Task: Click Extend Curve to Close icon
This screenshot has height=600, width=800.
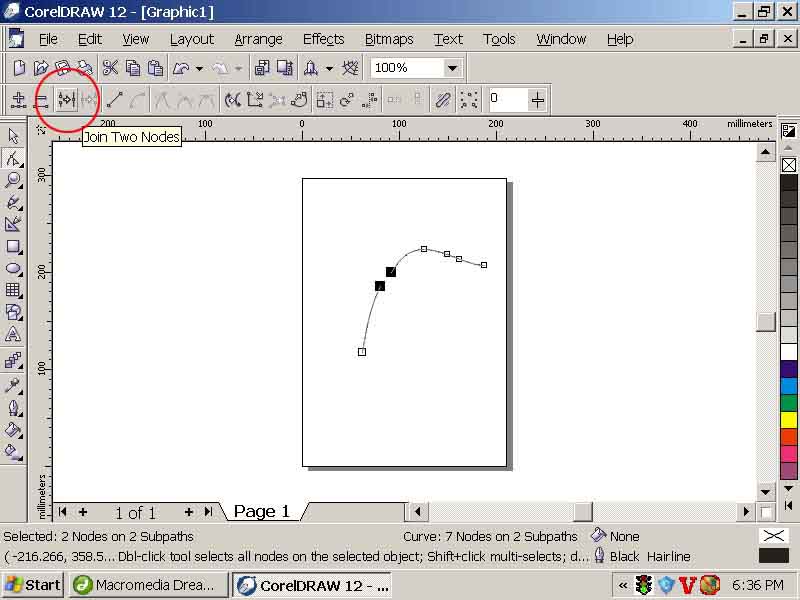Action: click(255, 99)
